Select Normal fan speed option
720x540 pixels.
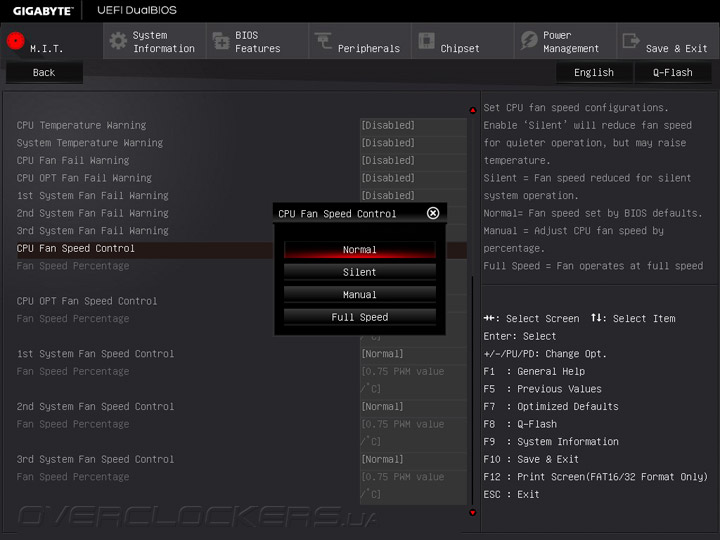point(360,250)
